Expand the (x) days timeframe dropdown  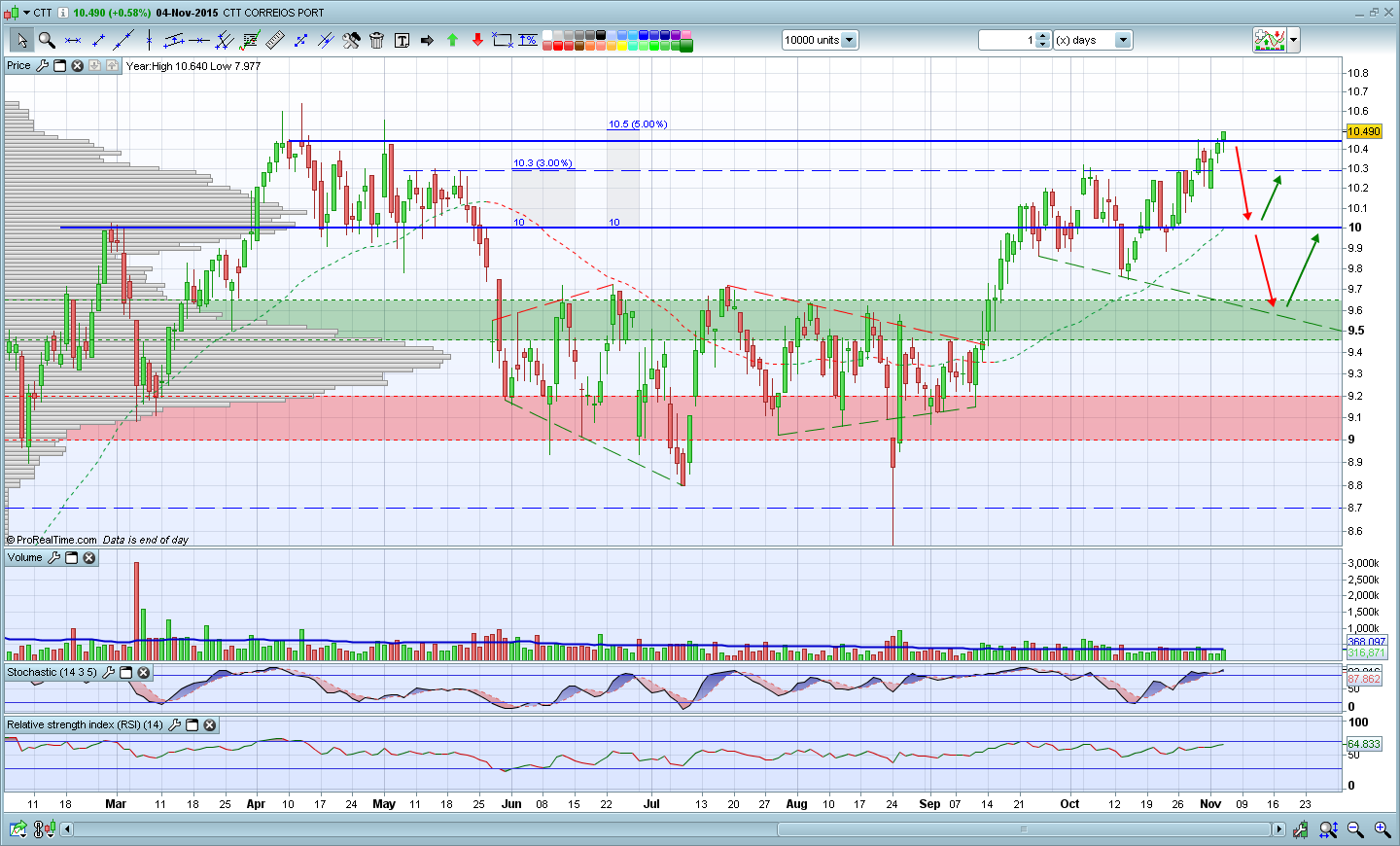click(1123, 40)
